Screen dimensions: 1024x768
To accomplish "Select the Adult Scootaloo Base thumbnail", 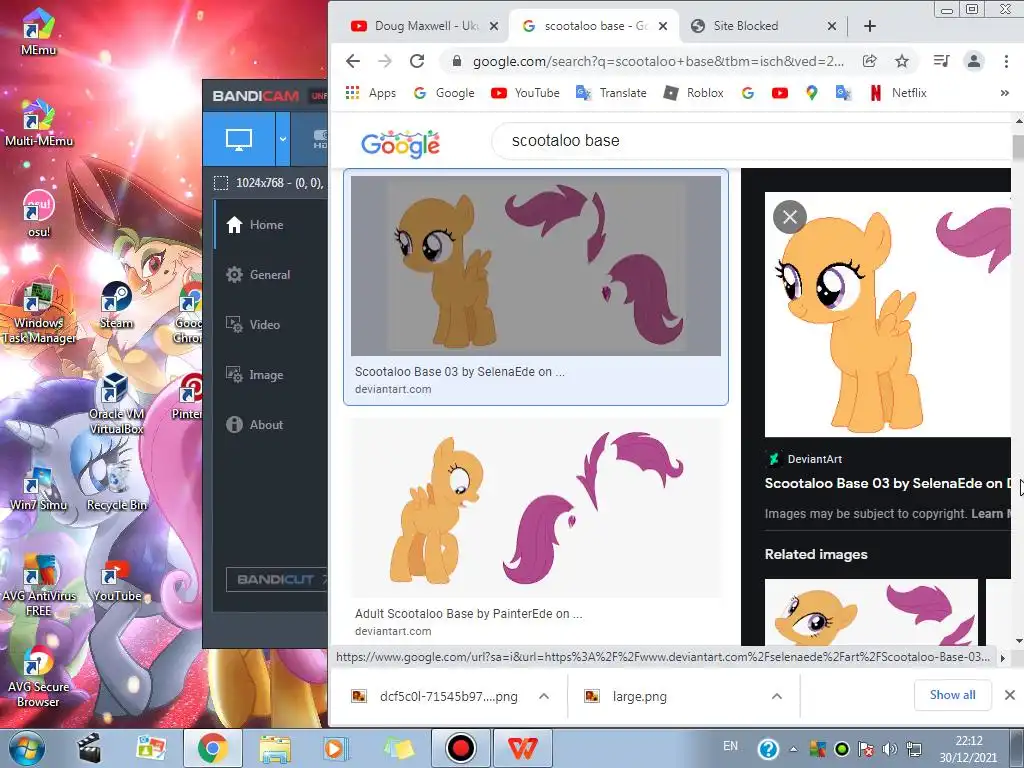I will coord(536,507).
